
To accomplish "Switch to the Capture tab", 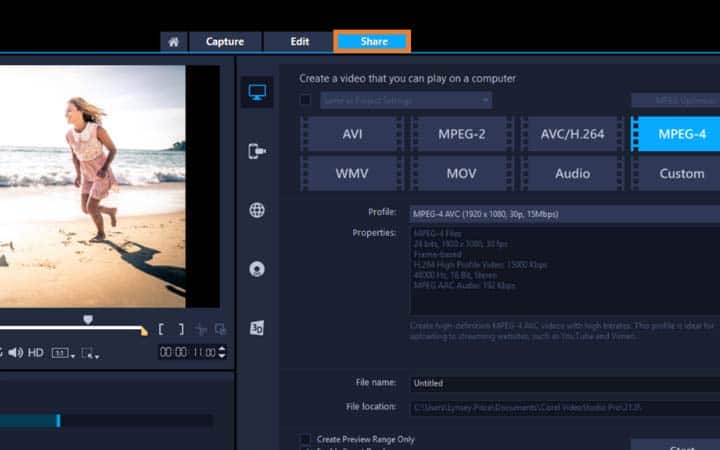I will [224, 42].
